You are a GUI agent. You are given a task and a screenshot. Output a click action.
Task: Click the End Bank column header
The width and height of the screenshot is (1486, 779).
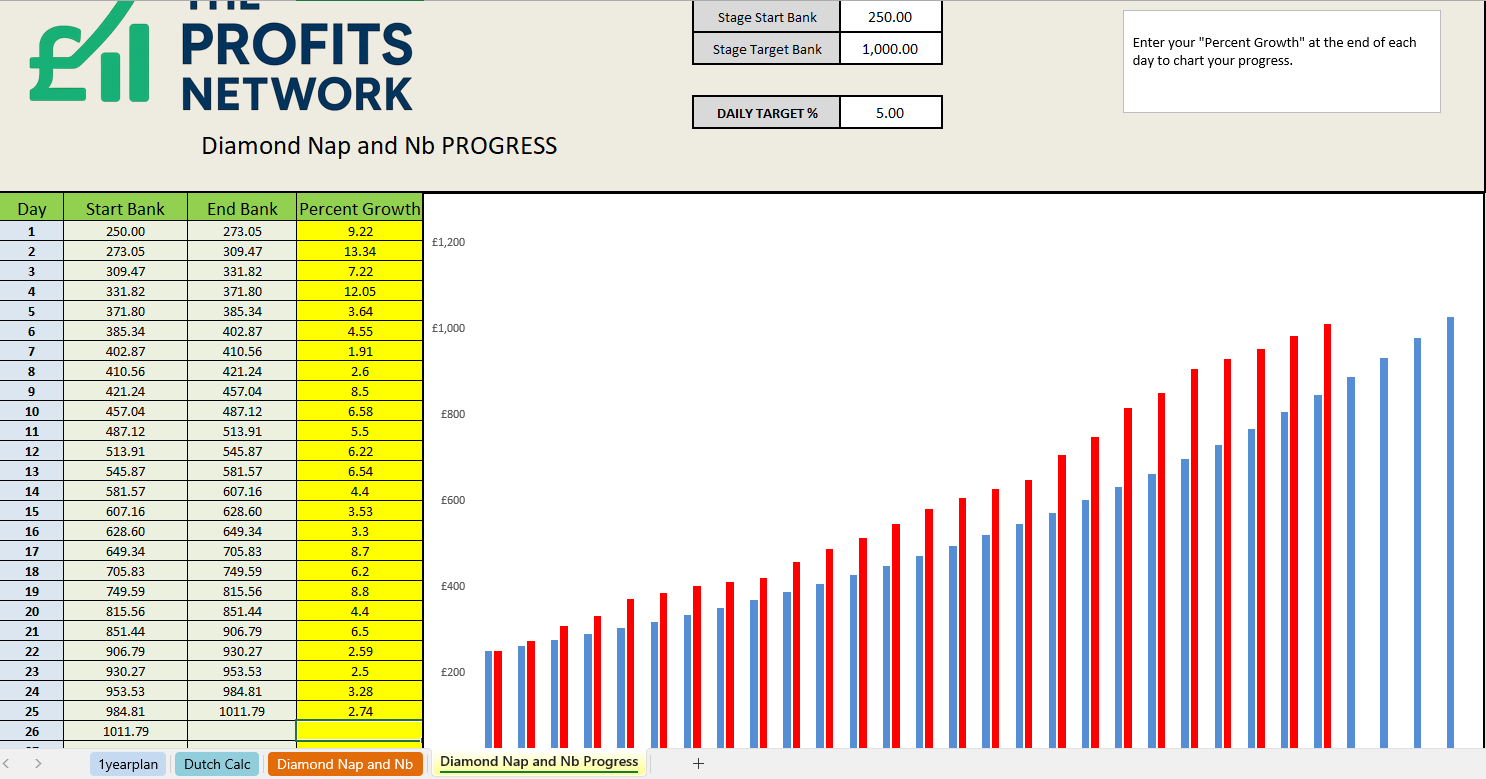coord(242,209)
